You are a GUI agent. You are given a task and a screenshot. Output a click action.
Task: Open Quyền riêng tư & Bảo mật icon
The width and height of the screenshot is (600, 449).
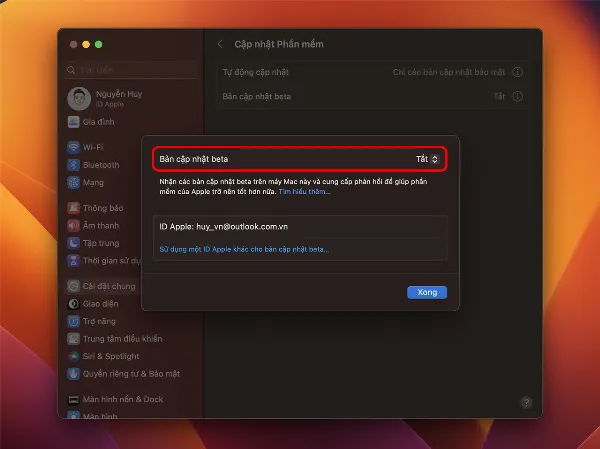pos(73,374)
